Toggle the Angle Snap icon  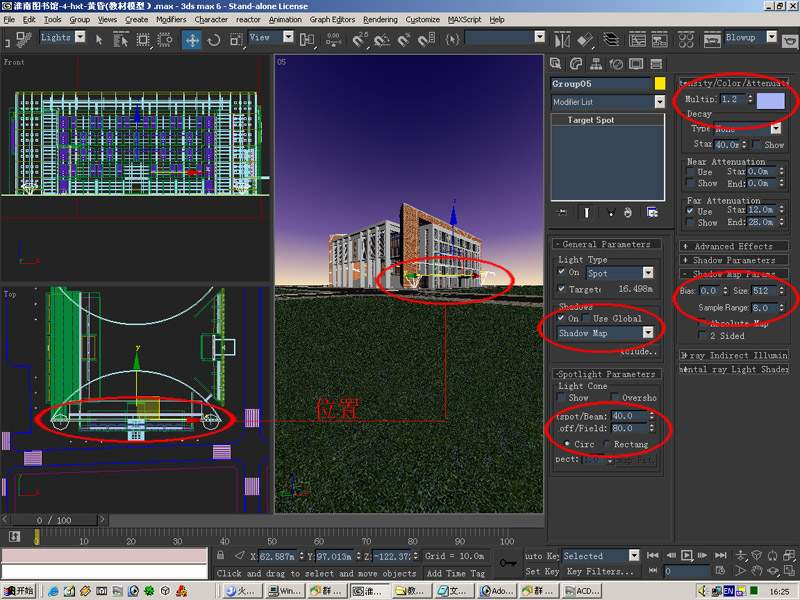(382, 40)
